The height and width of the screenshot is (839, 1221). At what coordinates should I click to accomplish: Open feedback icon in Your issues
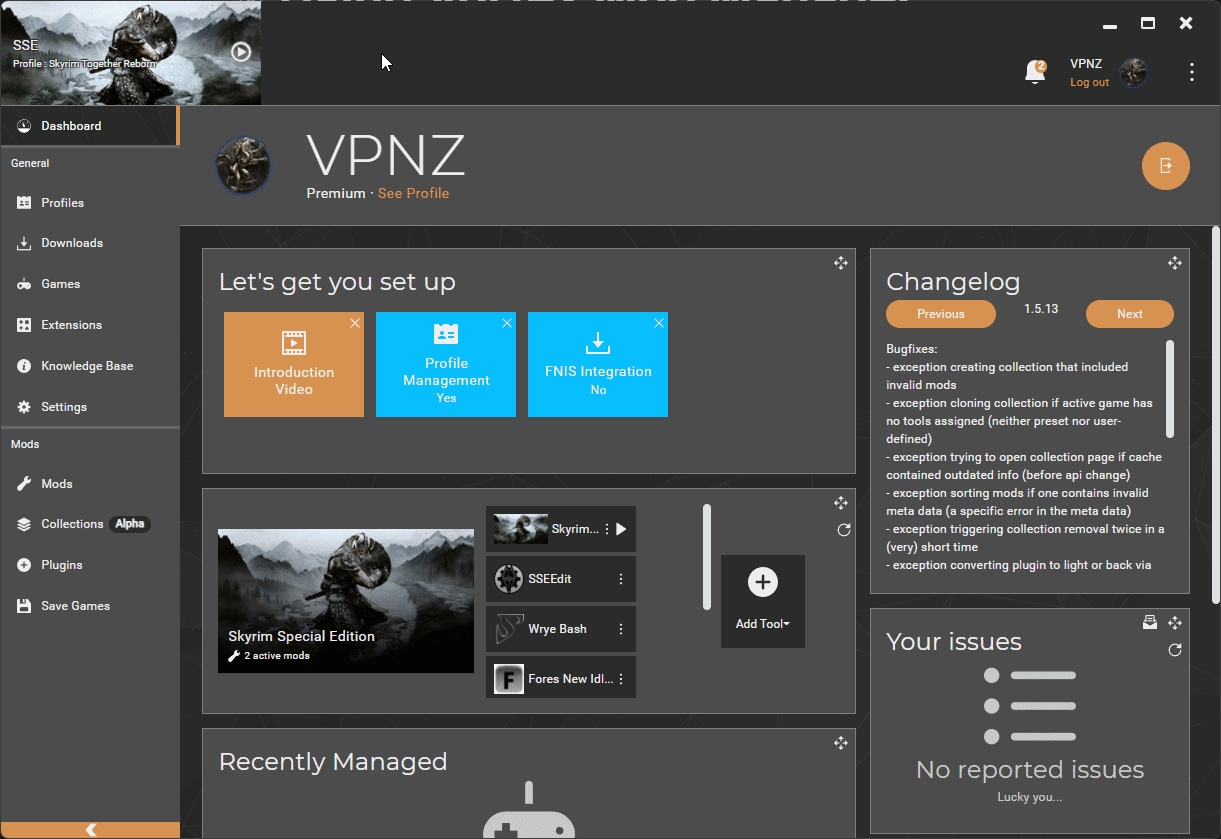[1150, 623]
